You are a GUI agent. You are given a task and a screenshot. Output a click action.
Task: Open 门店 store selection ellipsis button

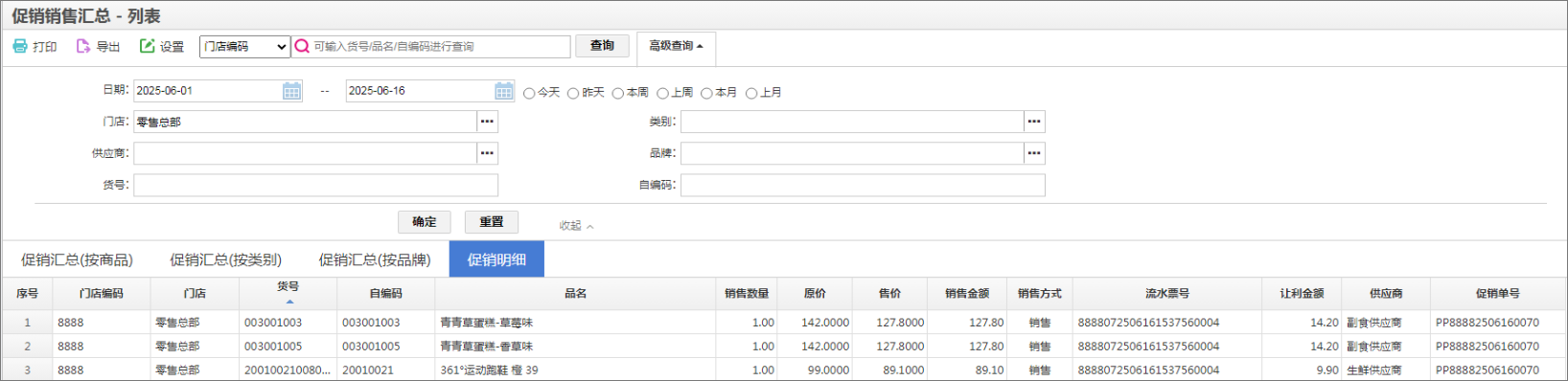click(488, 122)
